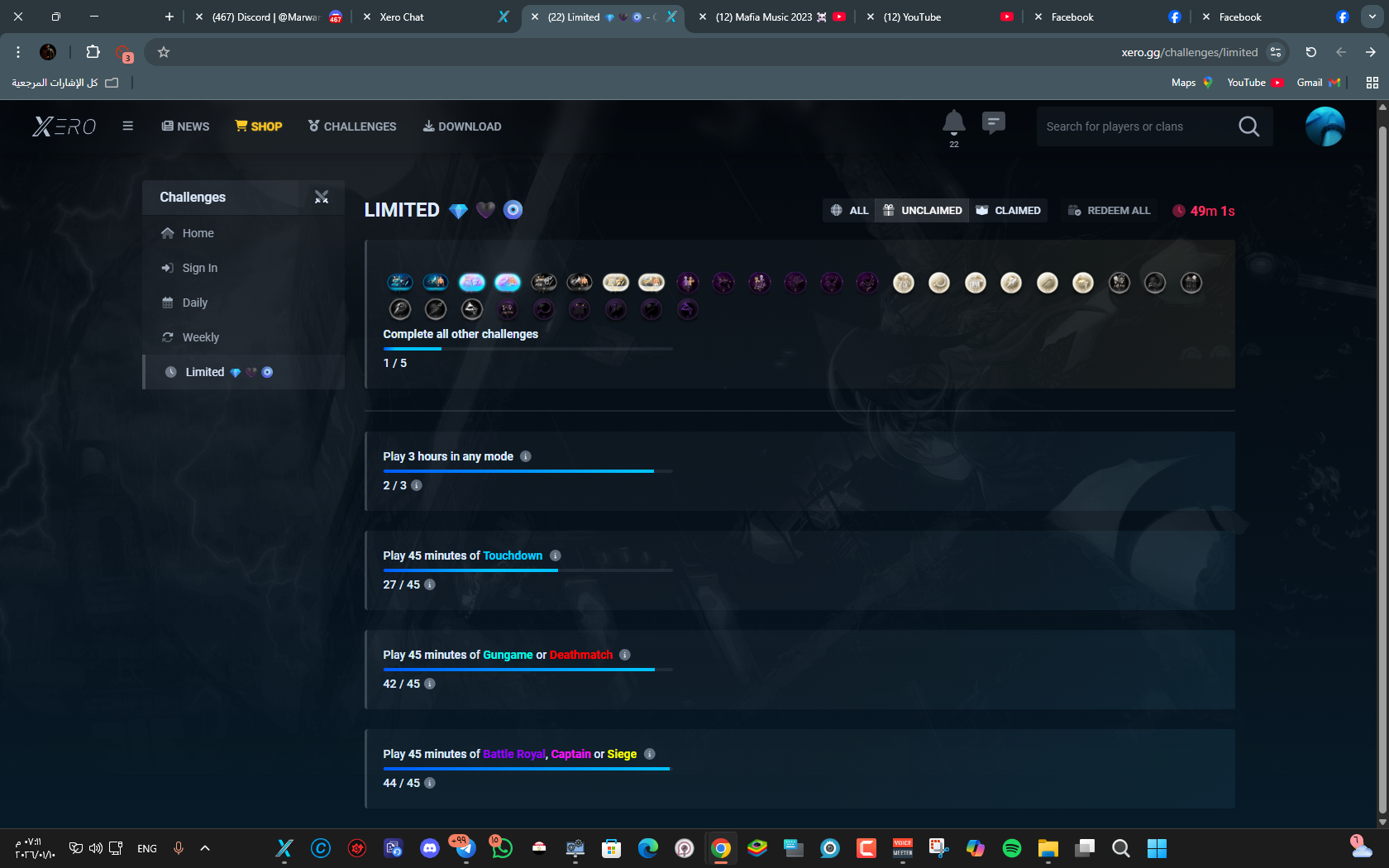Open the chat messages icon

tap(993, 123)
